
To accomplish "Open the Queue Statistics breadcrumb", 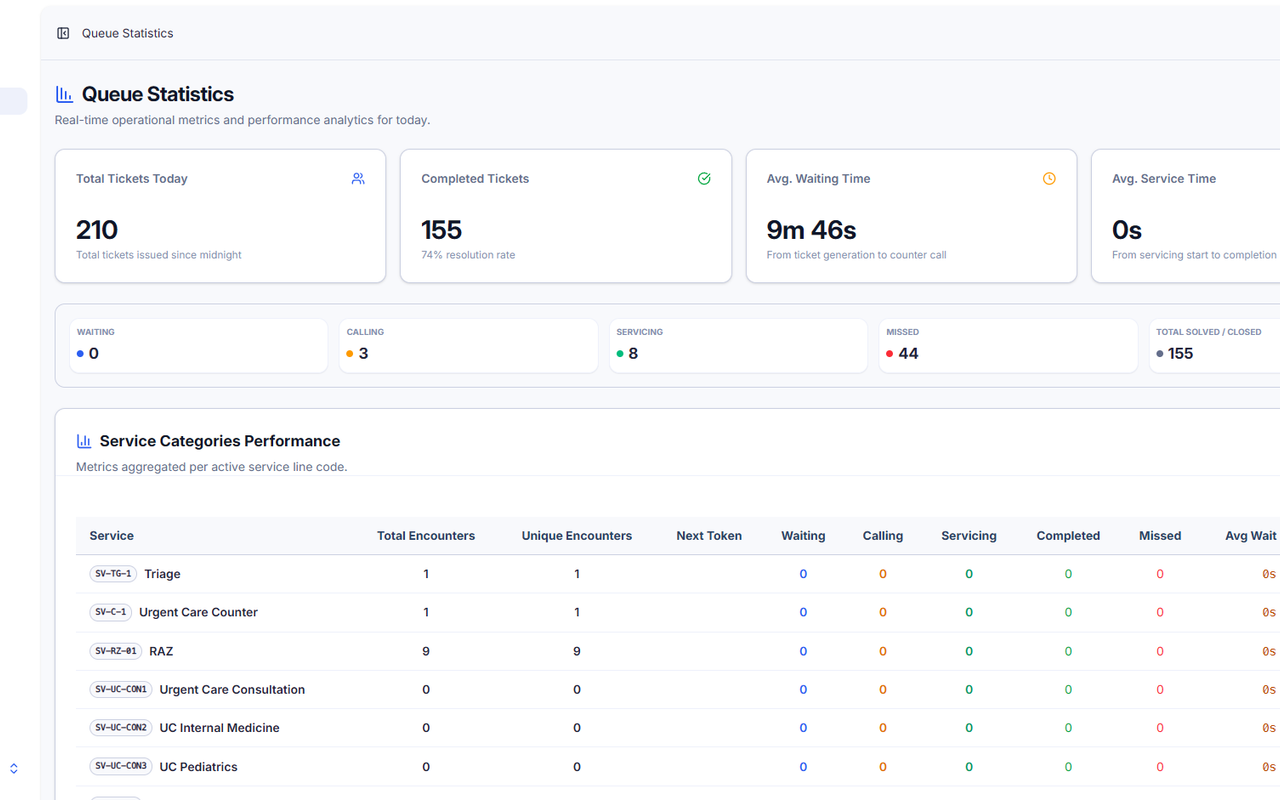I will coord(127,33).
